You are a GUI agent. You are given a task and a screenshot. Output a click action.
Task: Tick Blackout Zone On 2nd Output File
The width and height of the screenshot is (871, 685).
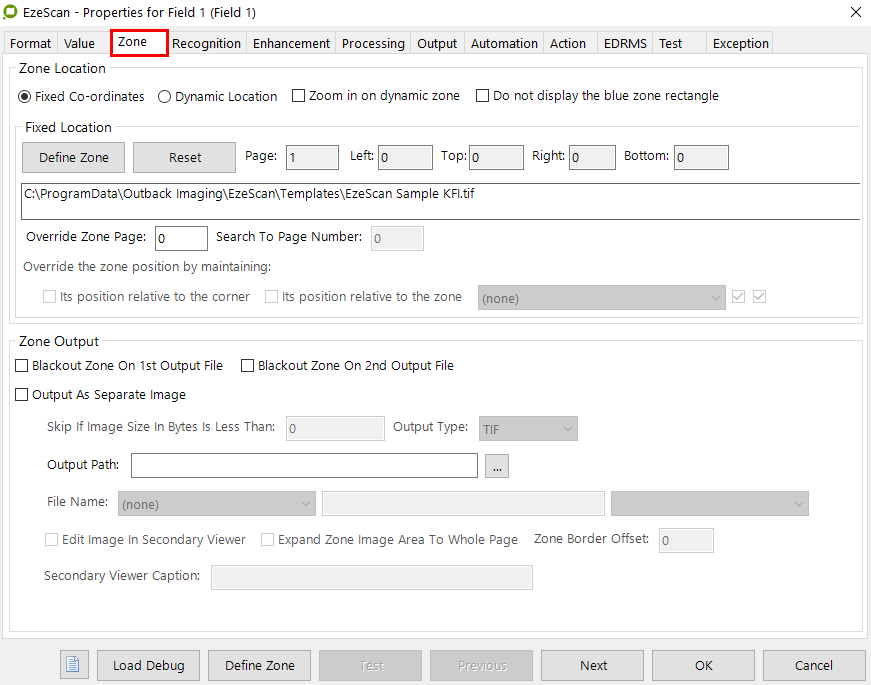(248, 366)
